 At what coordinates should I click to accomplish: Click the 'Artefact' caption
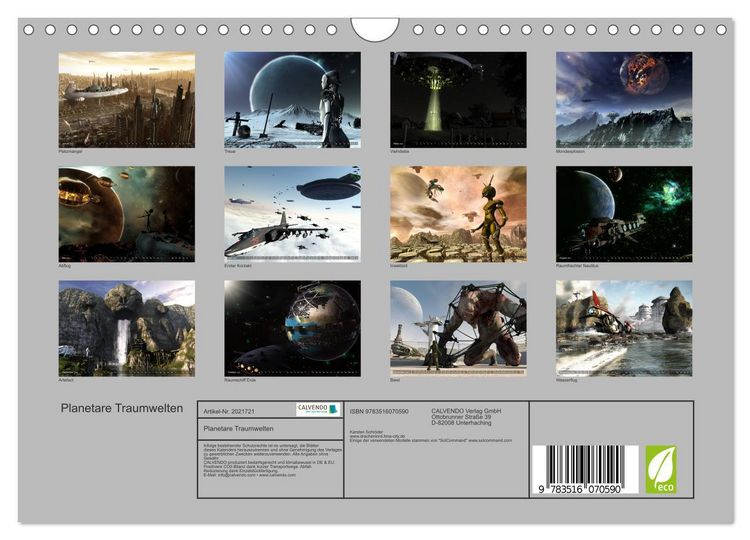pos(66,380)
